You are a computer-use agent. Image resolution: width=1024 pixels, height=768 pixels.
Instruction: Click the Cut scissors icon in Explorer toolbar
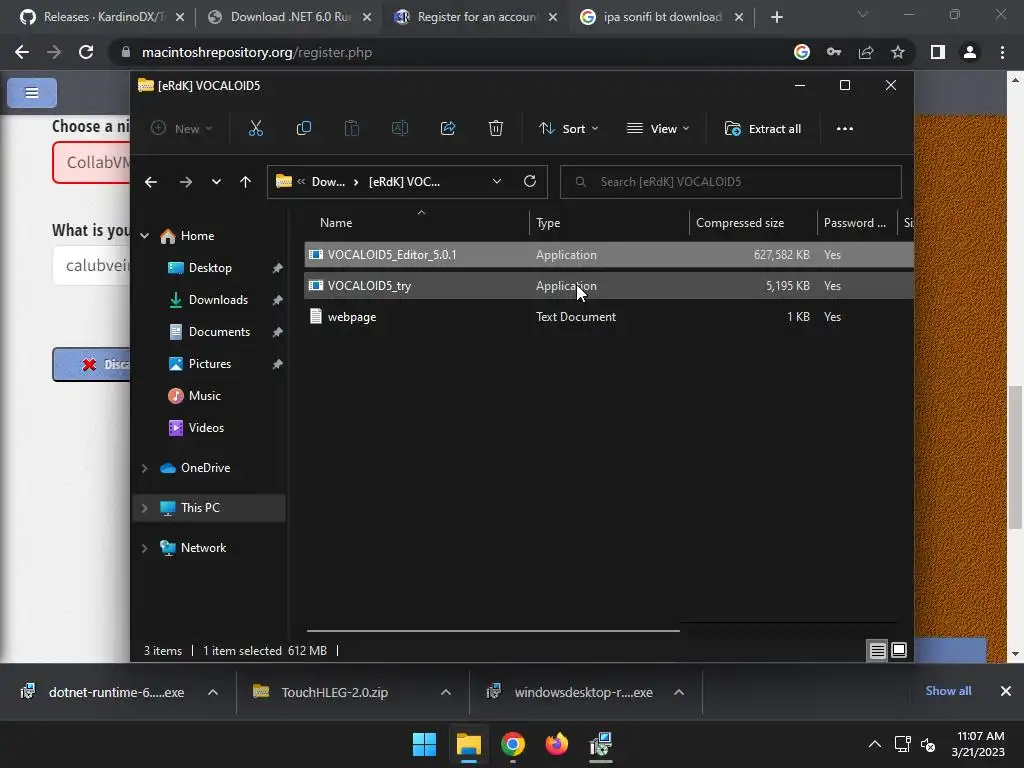255,129
